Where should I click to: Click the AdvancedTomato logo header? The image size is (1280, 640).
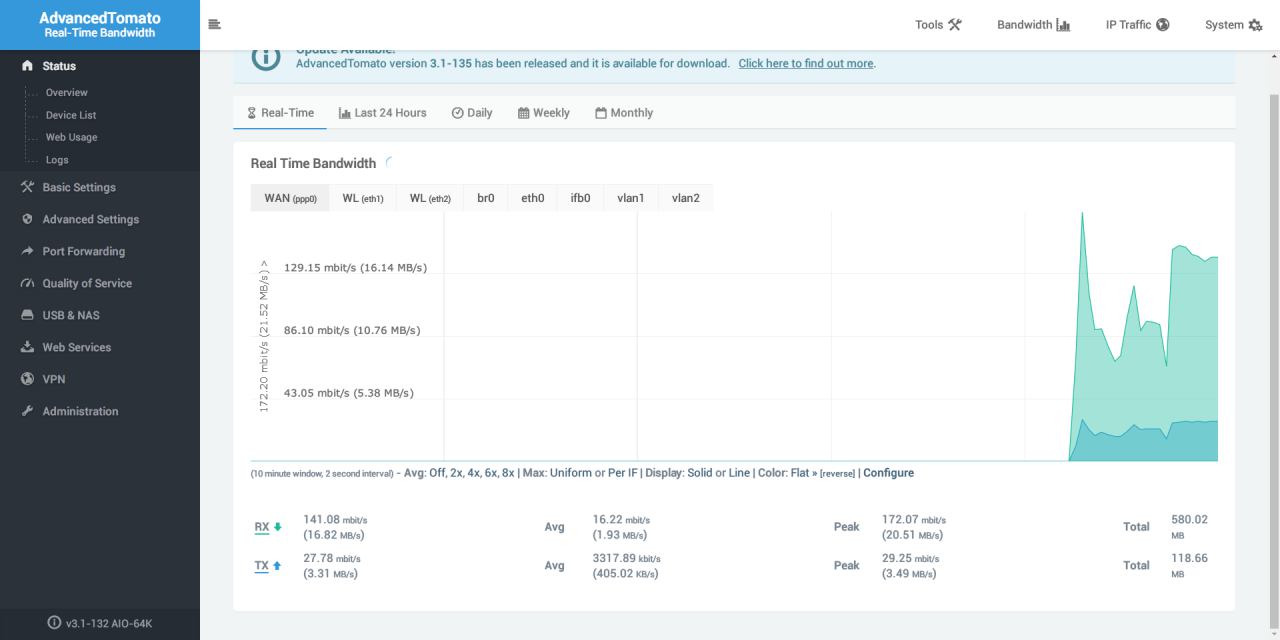[100, 25]
